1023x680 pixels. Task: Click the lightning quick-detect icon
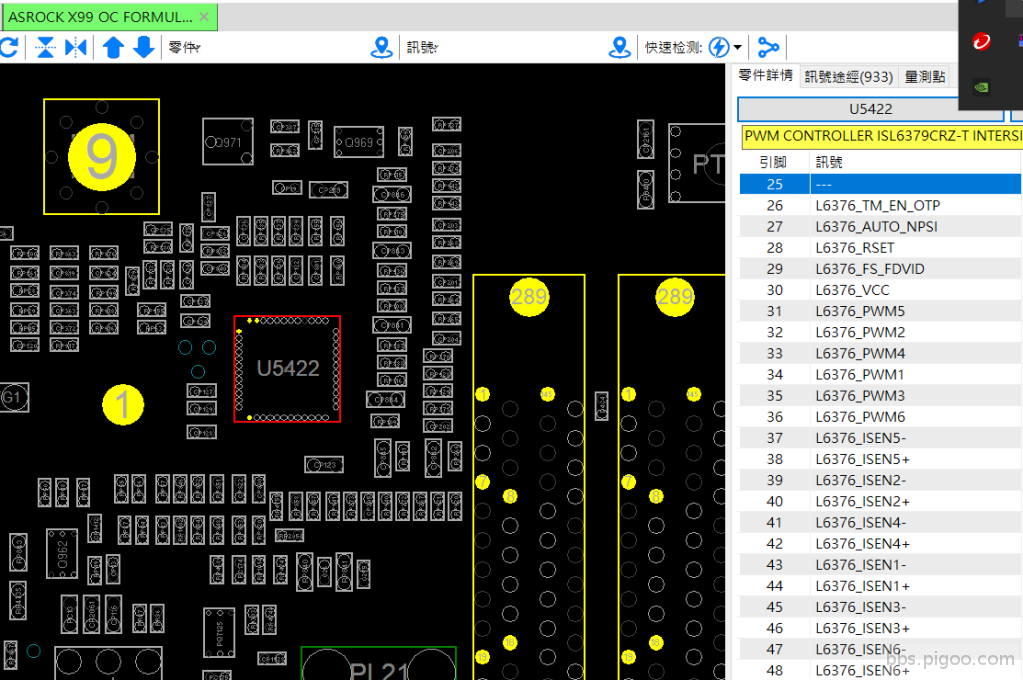coord(718,47)
